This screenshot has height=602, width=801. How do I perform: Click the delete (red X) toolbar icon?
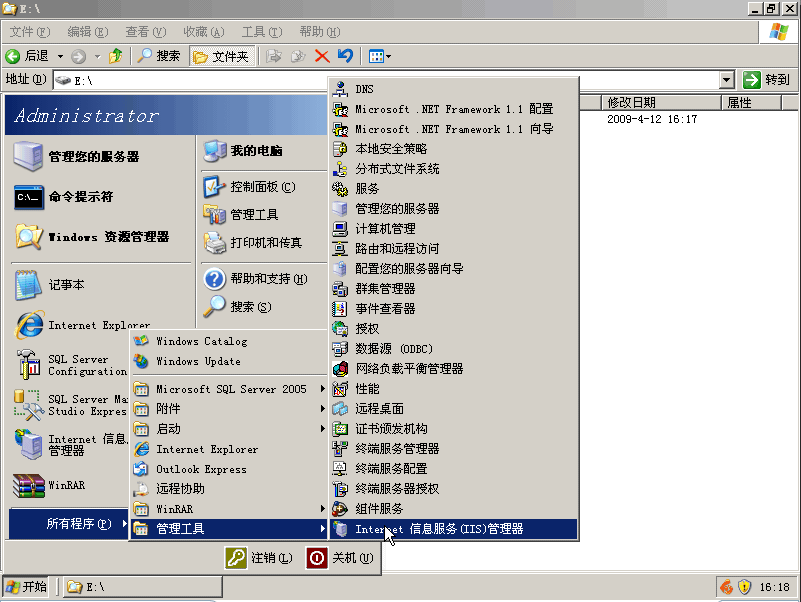322,56
